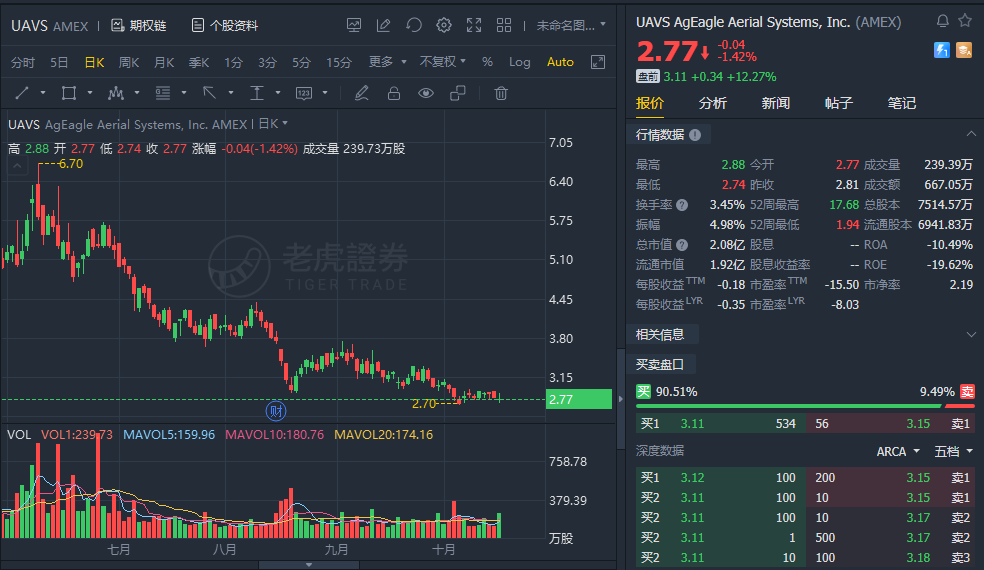Open Fibonacci tool dropdown arrow
984x570 pixels.
(184, 93)
